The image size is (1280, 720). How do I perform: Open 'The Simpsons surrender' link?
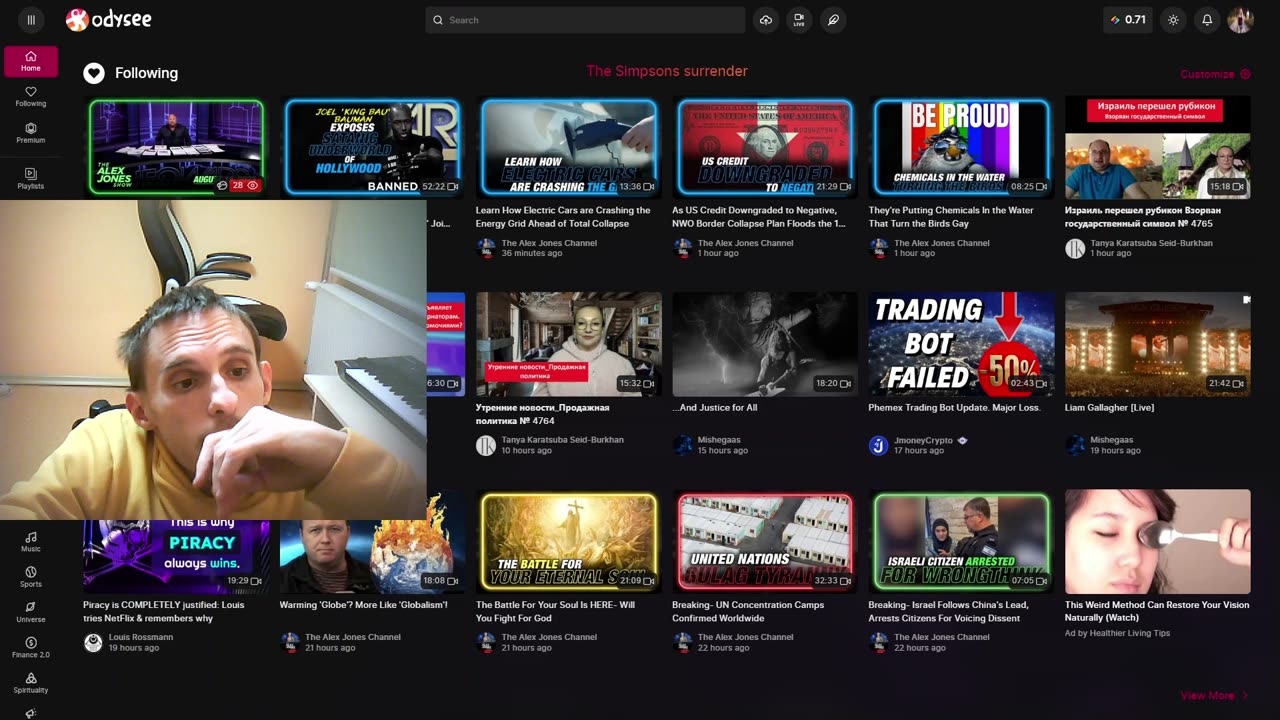[667, 71]
